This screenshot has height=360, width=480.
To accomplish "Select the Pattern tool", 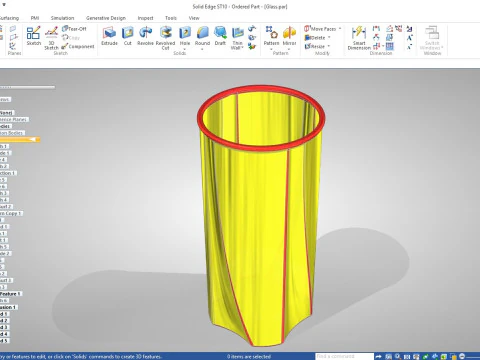I will (x=271, y=36).
